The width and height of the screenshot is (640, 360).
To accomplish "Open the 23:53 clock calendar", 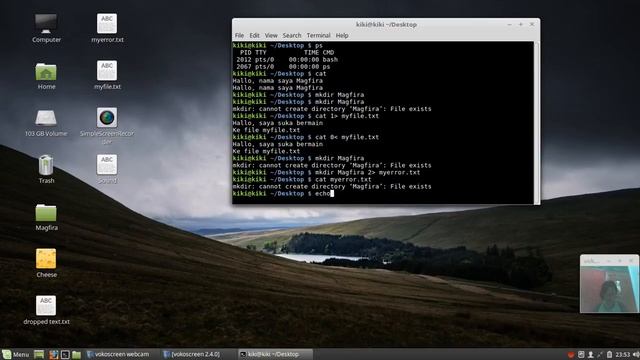I will [622, 354].
